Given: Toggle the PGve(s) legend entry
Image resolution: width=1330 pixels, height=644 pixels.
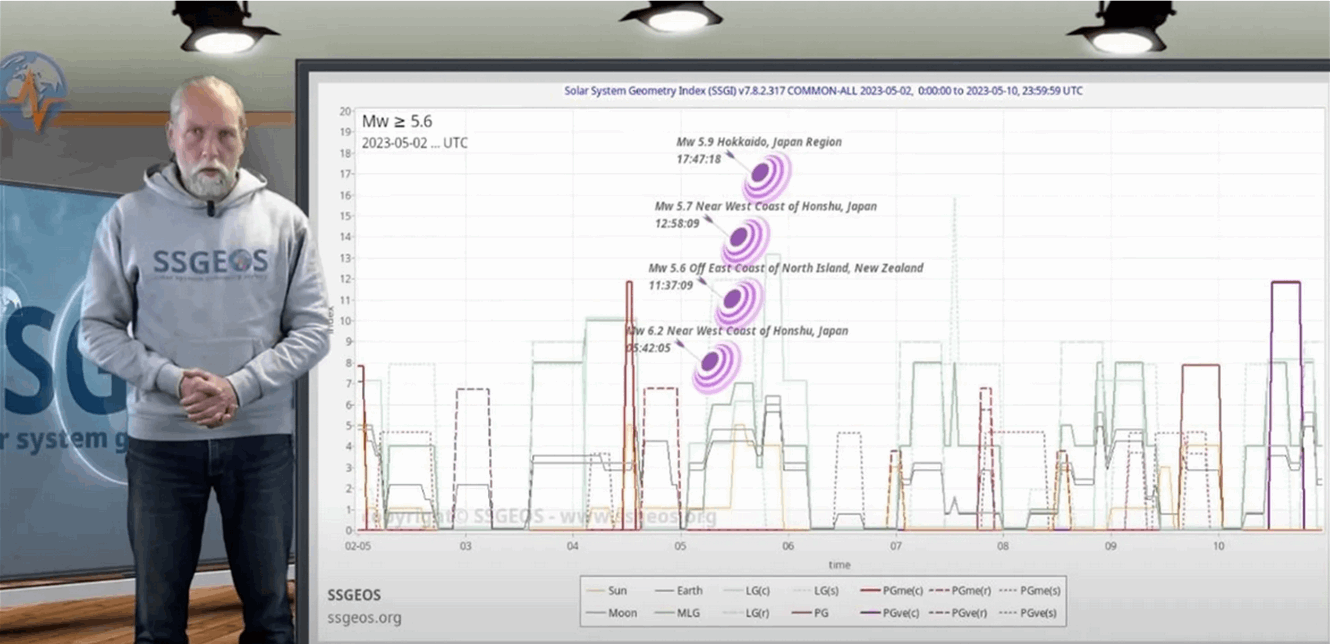Looking at the screenshot, I should (1027, 613).
